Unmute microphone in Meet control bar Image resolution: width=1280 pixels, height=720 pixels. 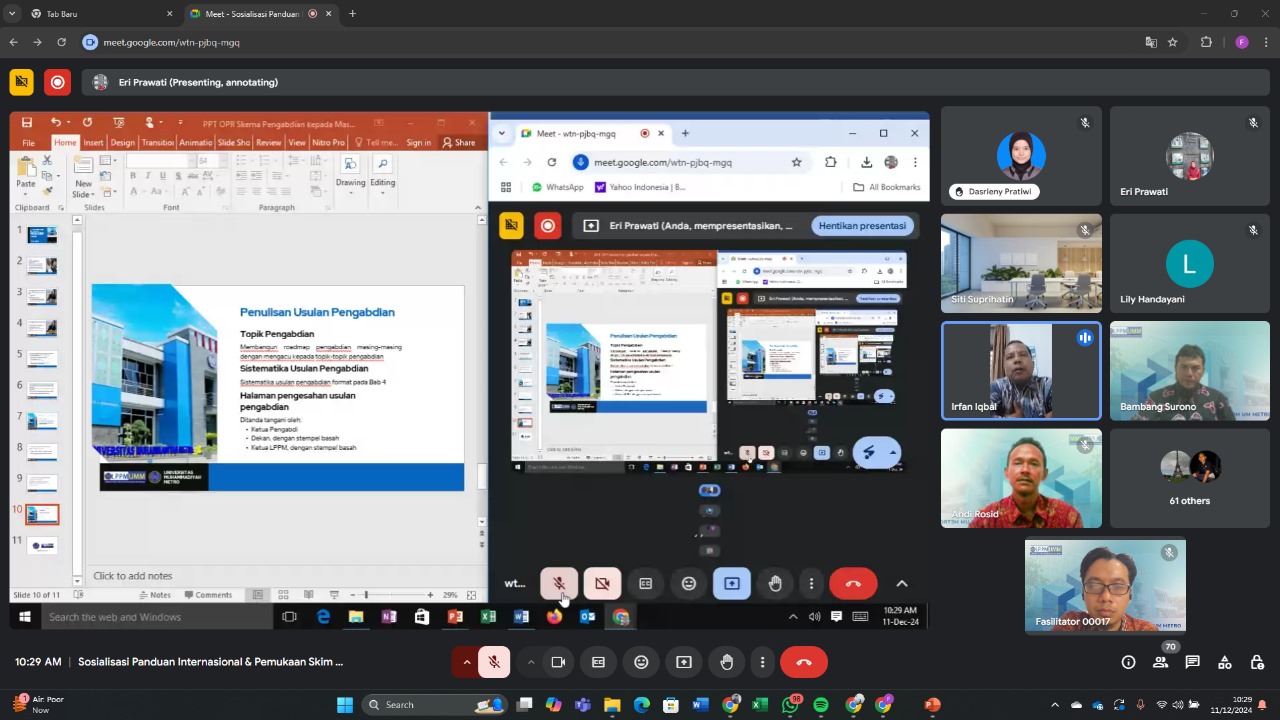[494, 662]
